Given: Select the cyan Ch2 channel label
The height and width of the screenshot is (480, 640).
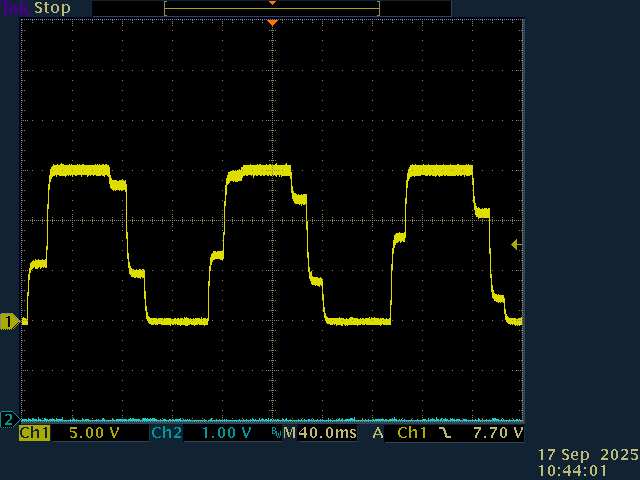Looking at the screenshot, I should pos(165,433).
